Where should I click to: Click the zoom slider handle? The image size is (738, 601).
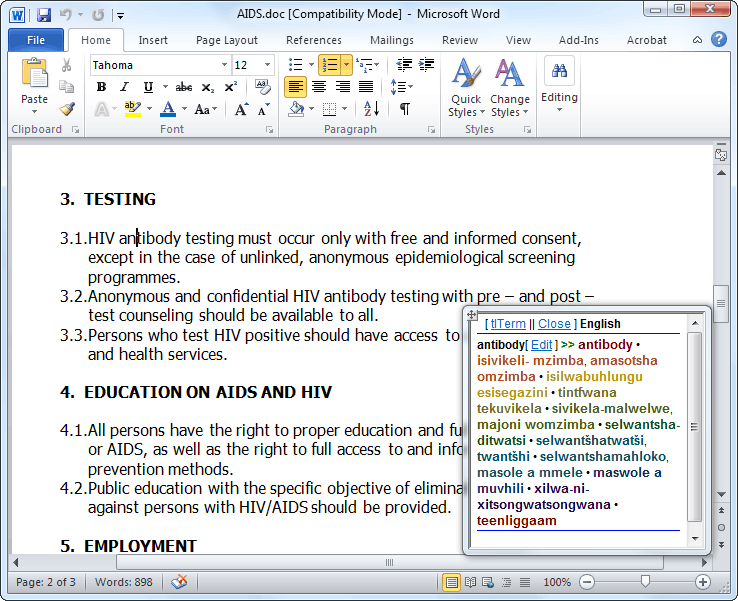(645, 582)
